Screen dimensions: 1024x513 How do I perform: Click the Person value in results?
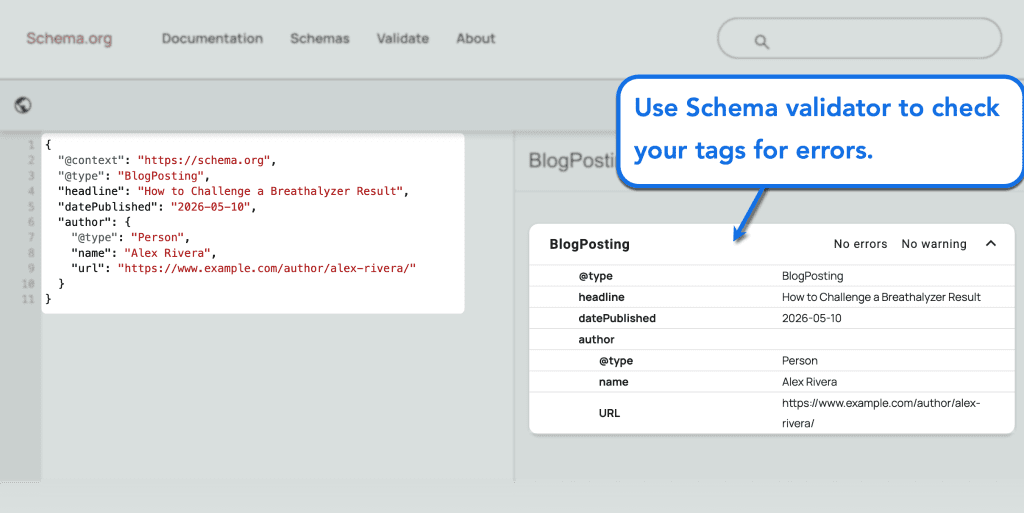[799, 361]
